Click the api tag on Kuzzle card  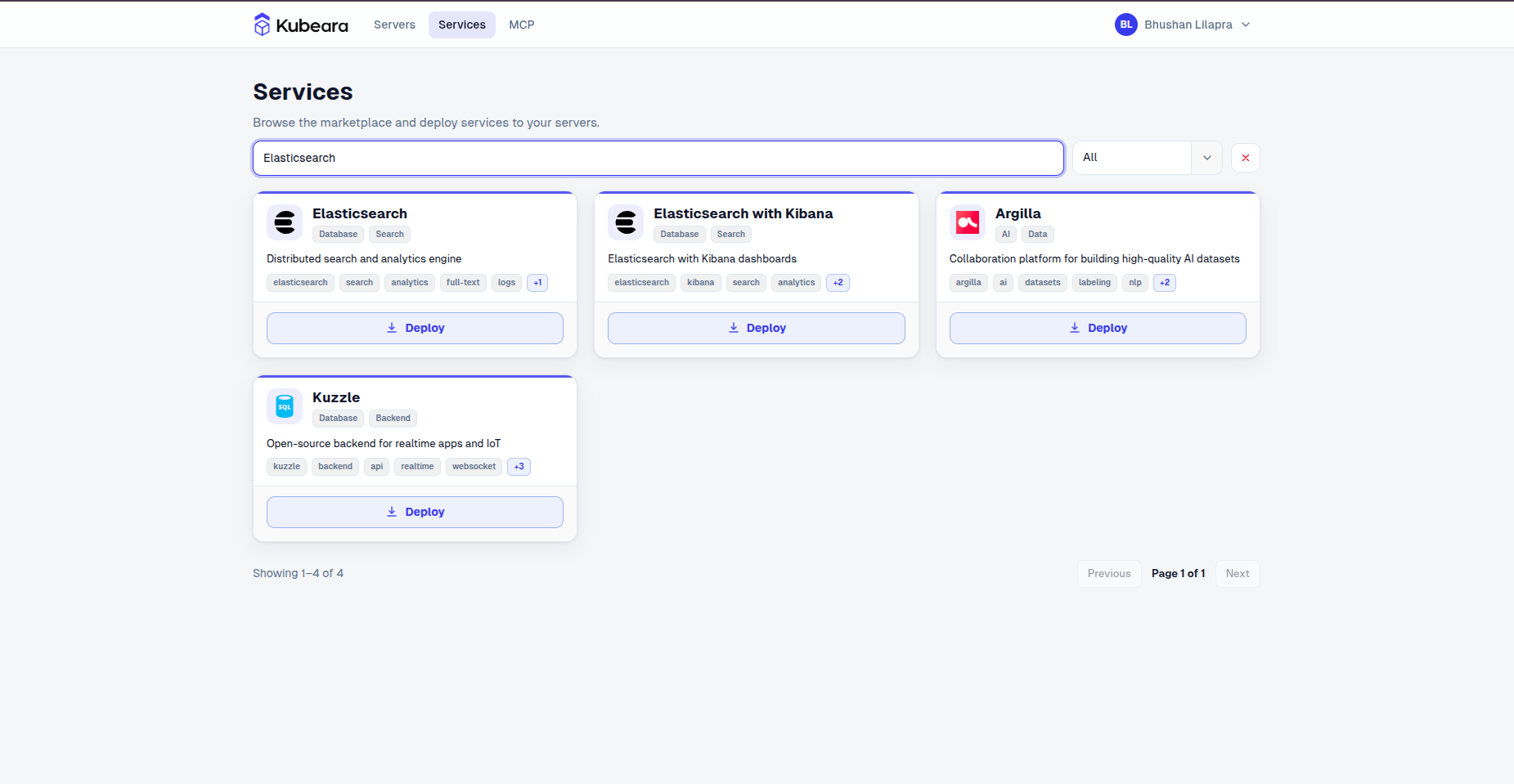tap(377, 467)
